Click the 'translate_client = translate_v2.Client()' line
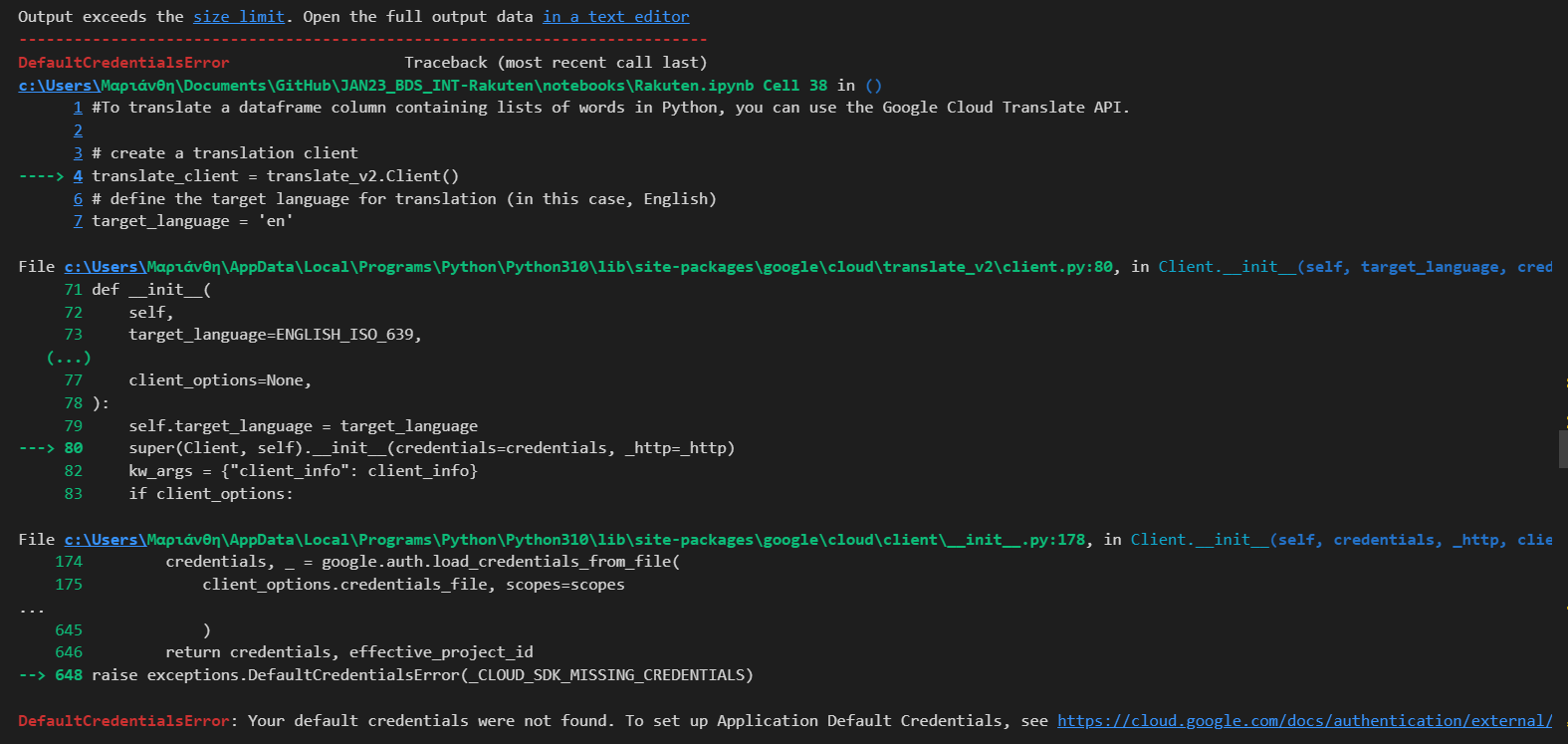1568x744 pixels. [276, 176]
